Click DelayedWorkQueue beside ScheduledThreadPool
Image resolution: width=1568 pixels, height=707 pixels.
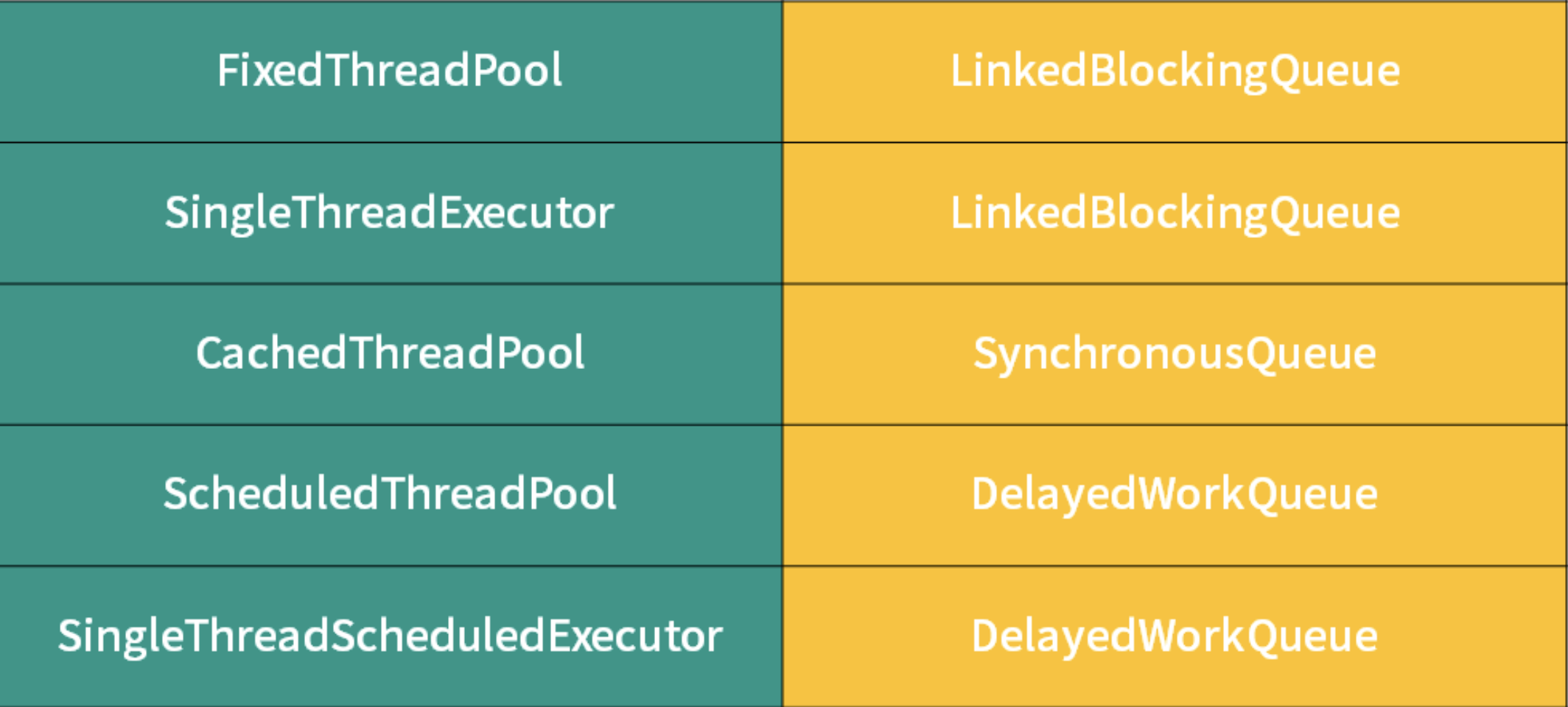tap(1175, 495)
